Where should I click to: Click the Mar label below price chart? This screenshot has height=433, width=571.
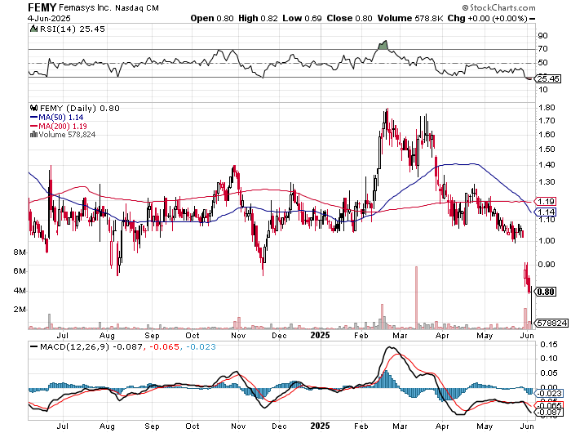point(399,335)
